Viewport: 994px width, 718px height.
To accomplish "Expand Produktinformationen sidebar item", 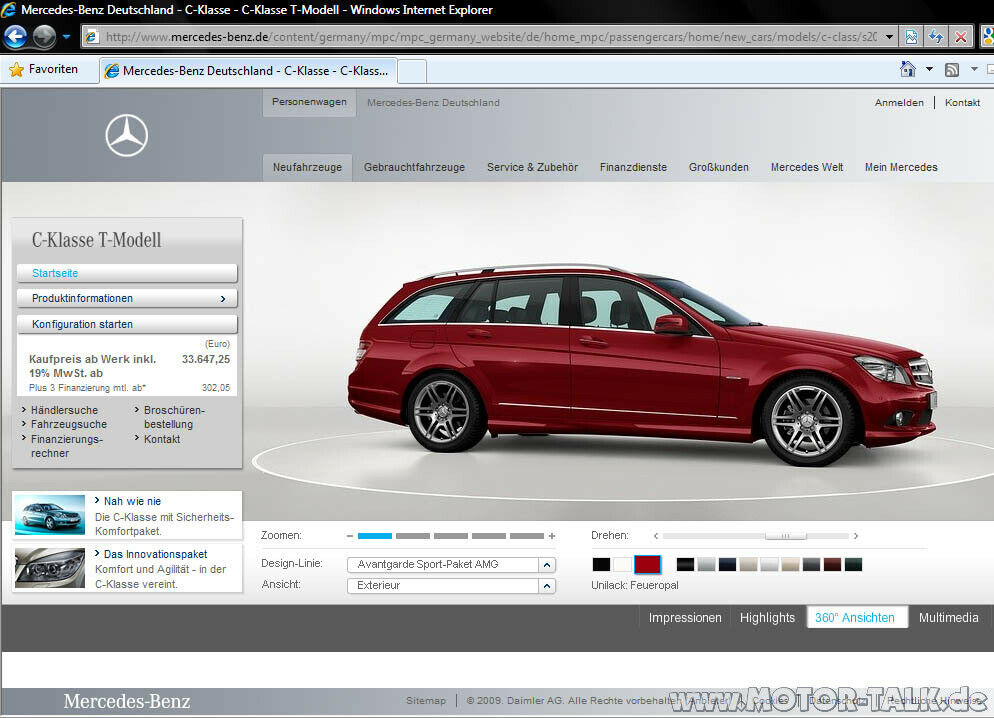I will coord(127,298).
